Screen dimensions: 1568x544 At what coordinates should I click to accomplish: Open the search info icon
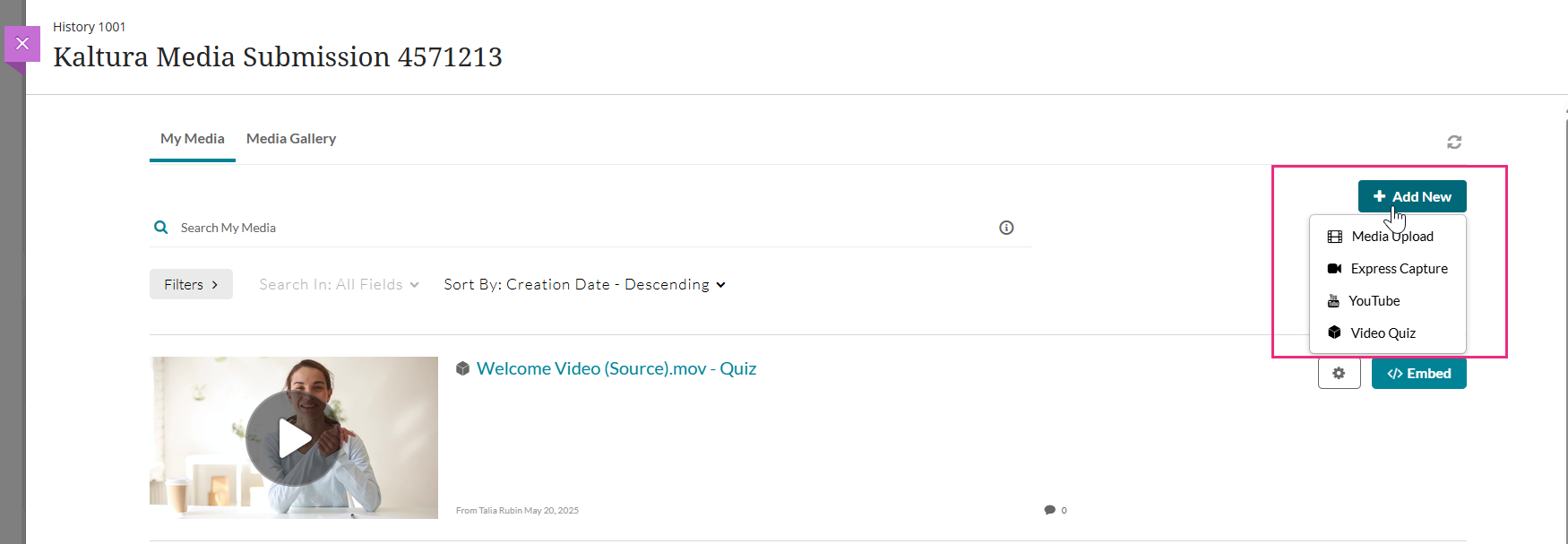click(x=1006, y=228)
